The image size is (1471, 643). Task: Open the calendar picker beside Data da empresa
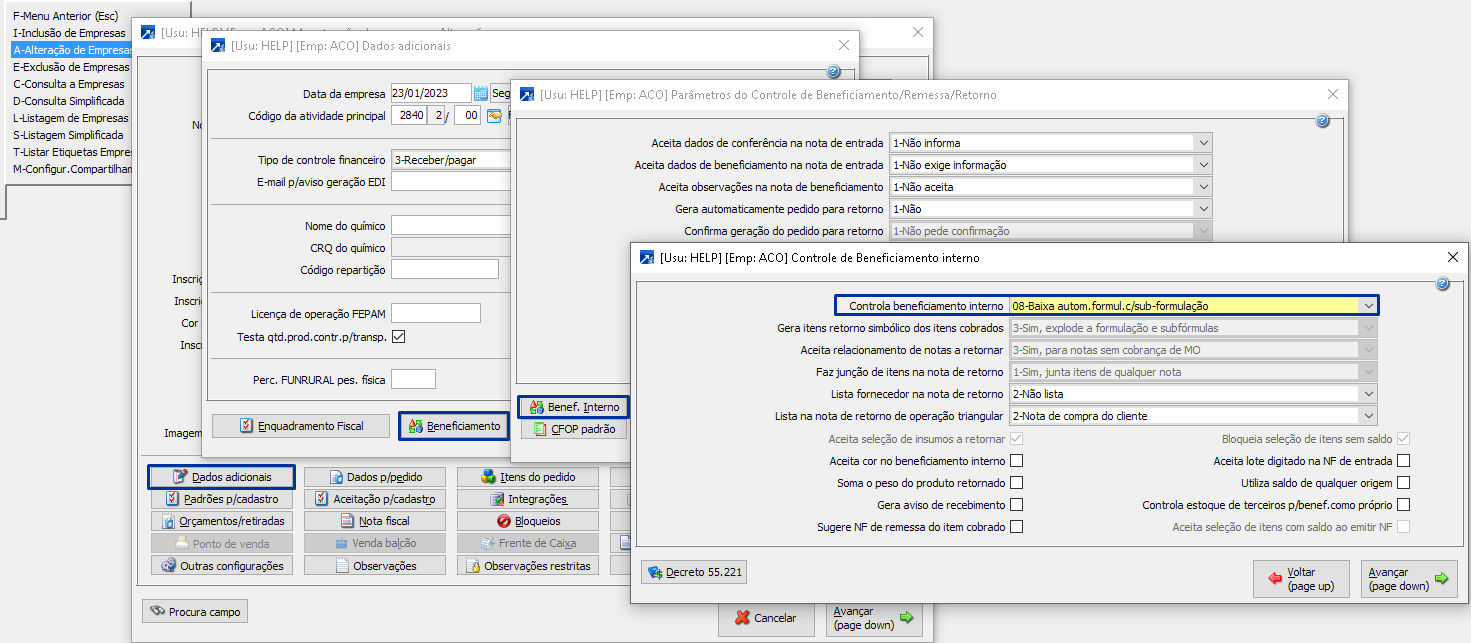(x=480, y=94)
